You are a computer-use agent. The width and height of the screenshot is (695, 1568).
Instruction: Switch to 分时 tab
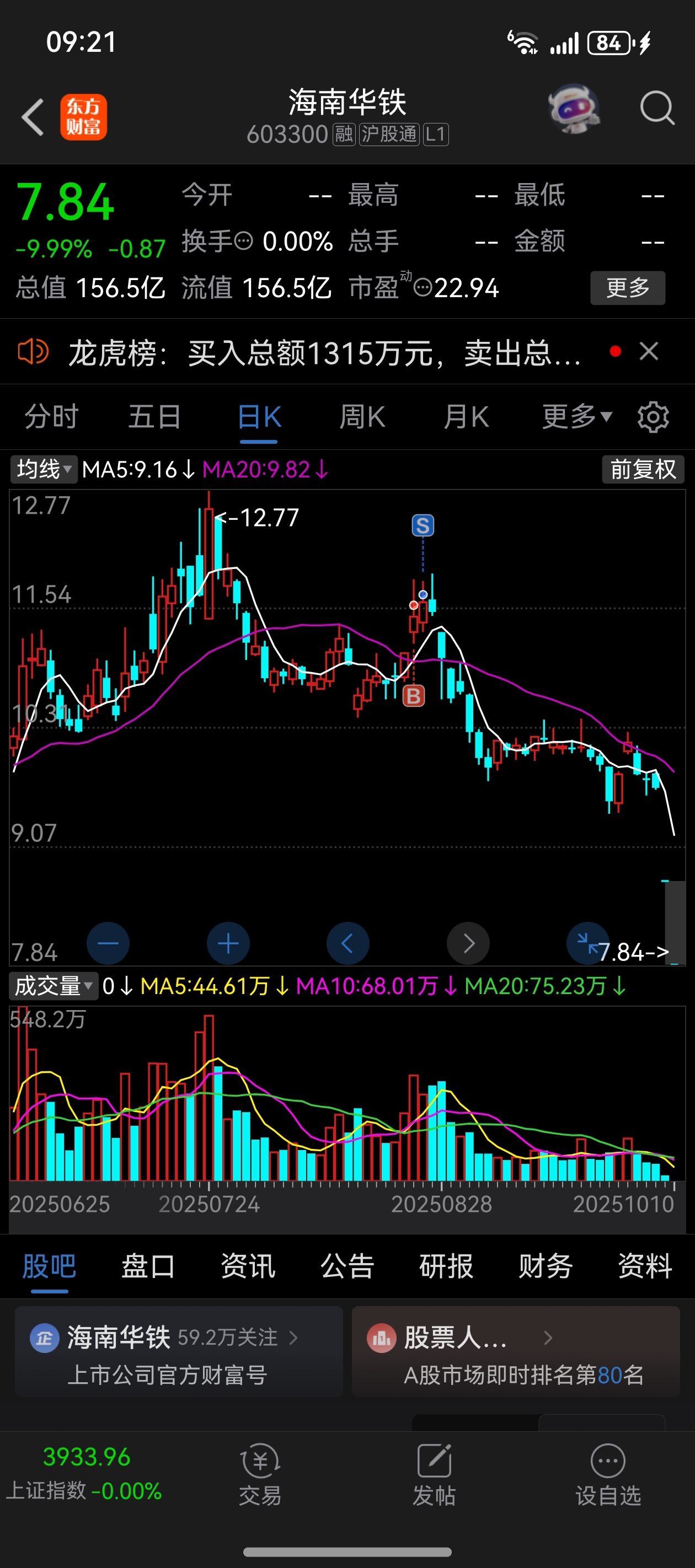(51, 417)
